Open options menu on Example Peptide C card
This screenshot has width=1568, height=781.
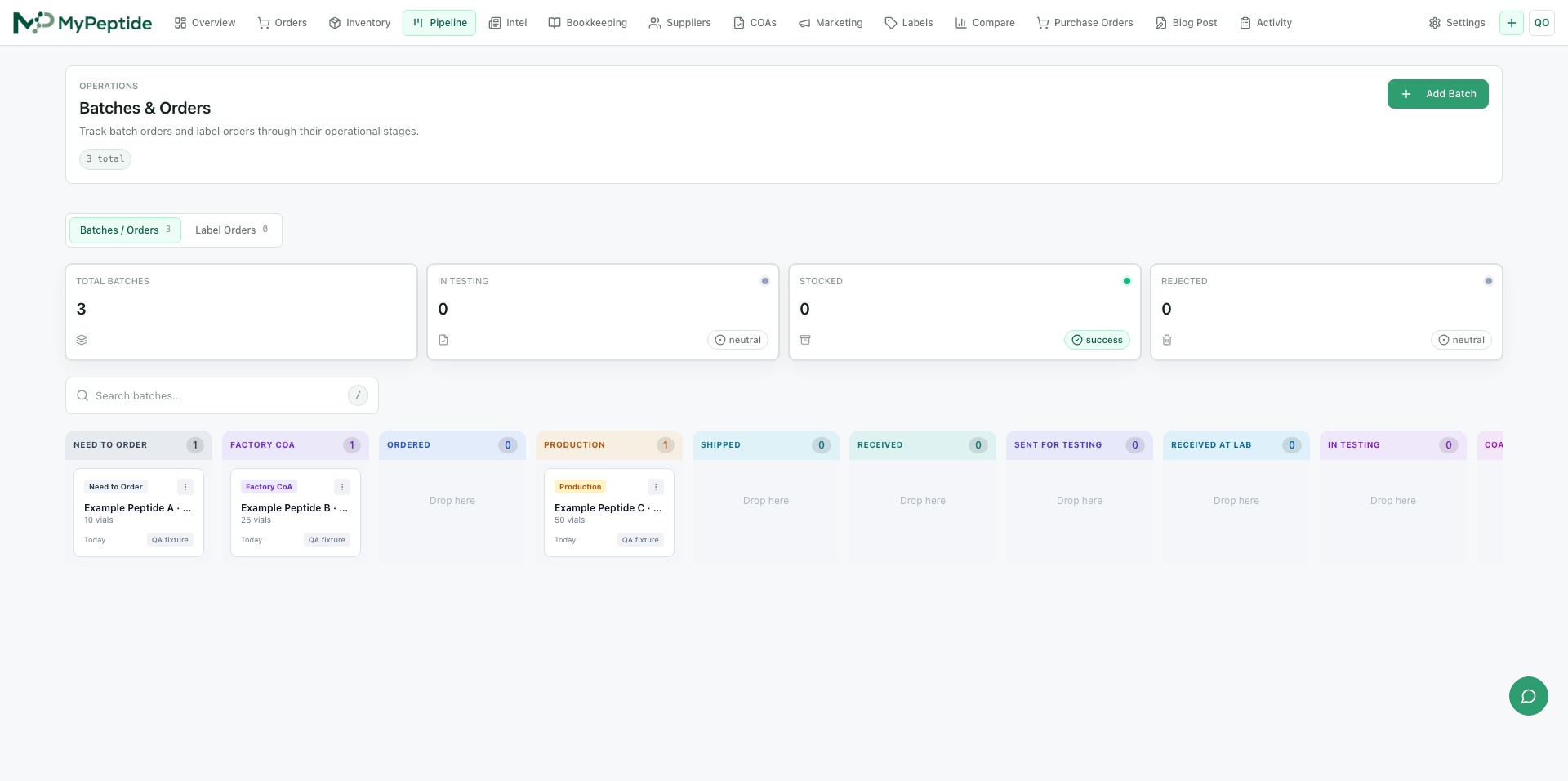(656, 487)
